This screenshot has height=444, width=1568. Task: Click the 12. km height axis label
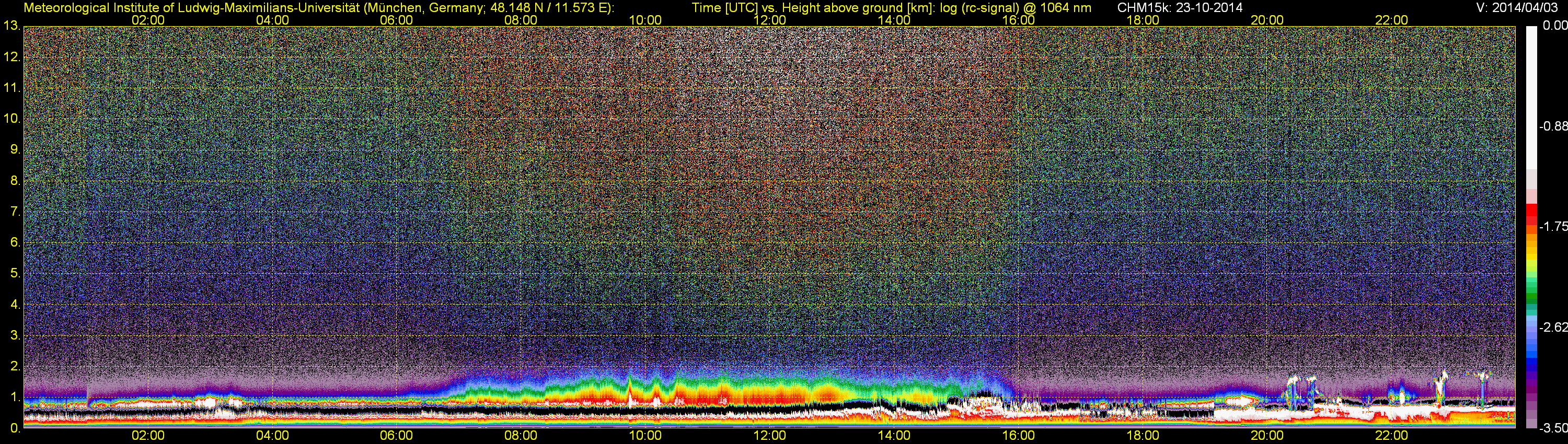click(x=11, y=56)
